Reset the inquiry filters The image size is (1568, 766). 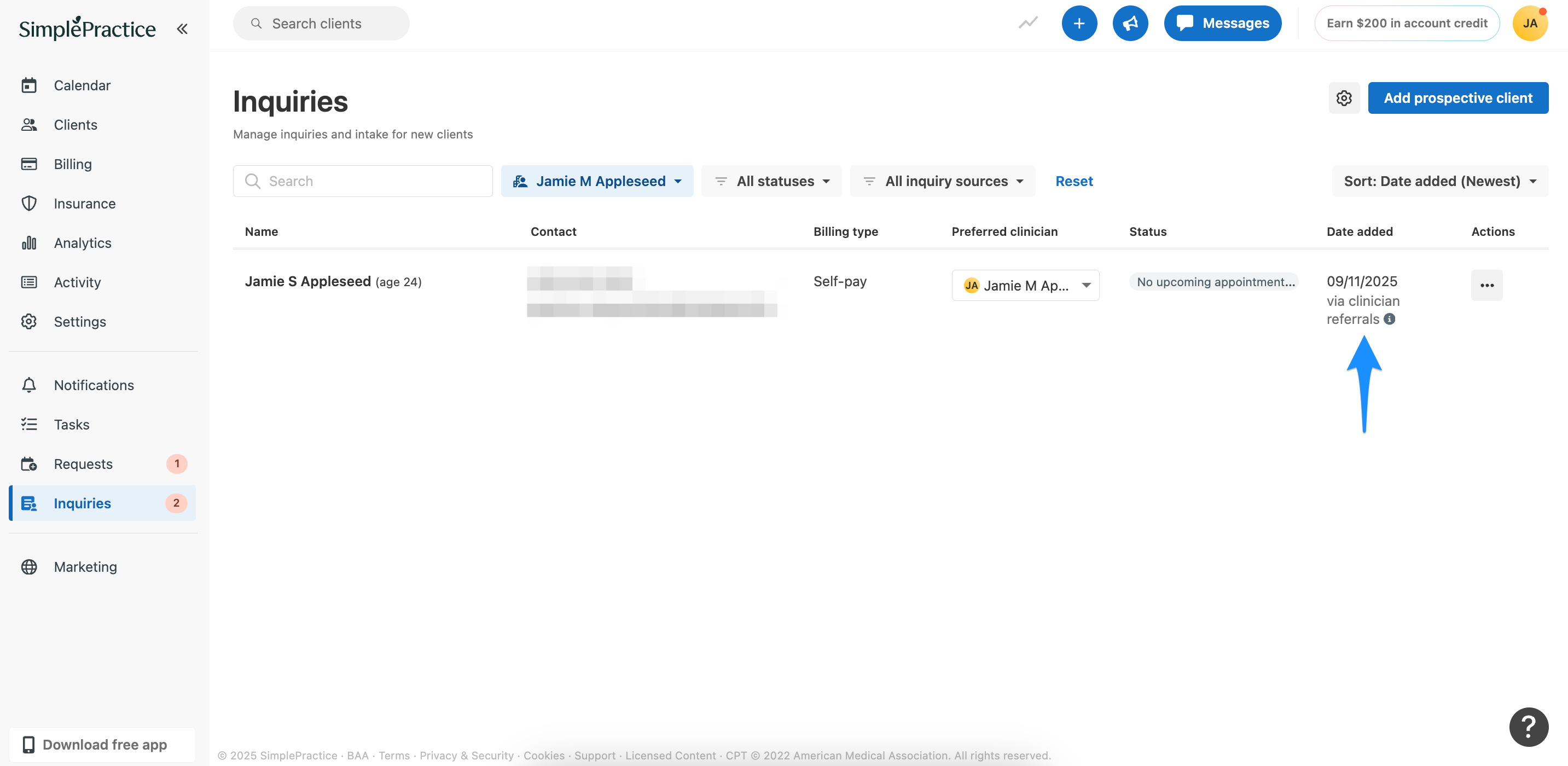(x=1074, y=181)
